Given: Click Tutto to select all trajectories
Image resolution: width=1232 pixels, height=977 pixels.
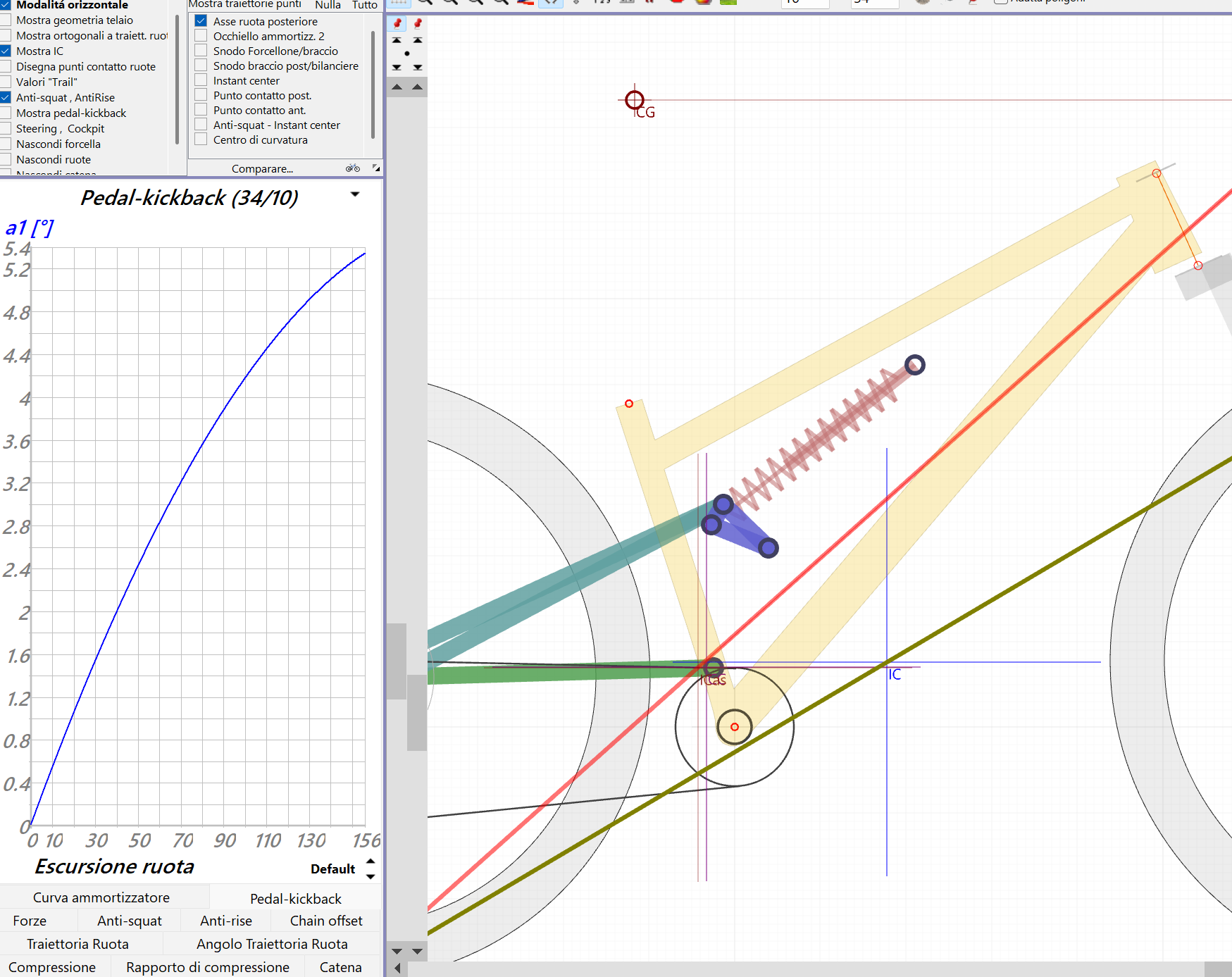Looking at the screenshot, I should [365, 5].
